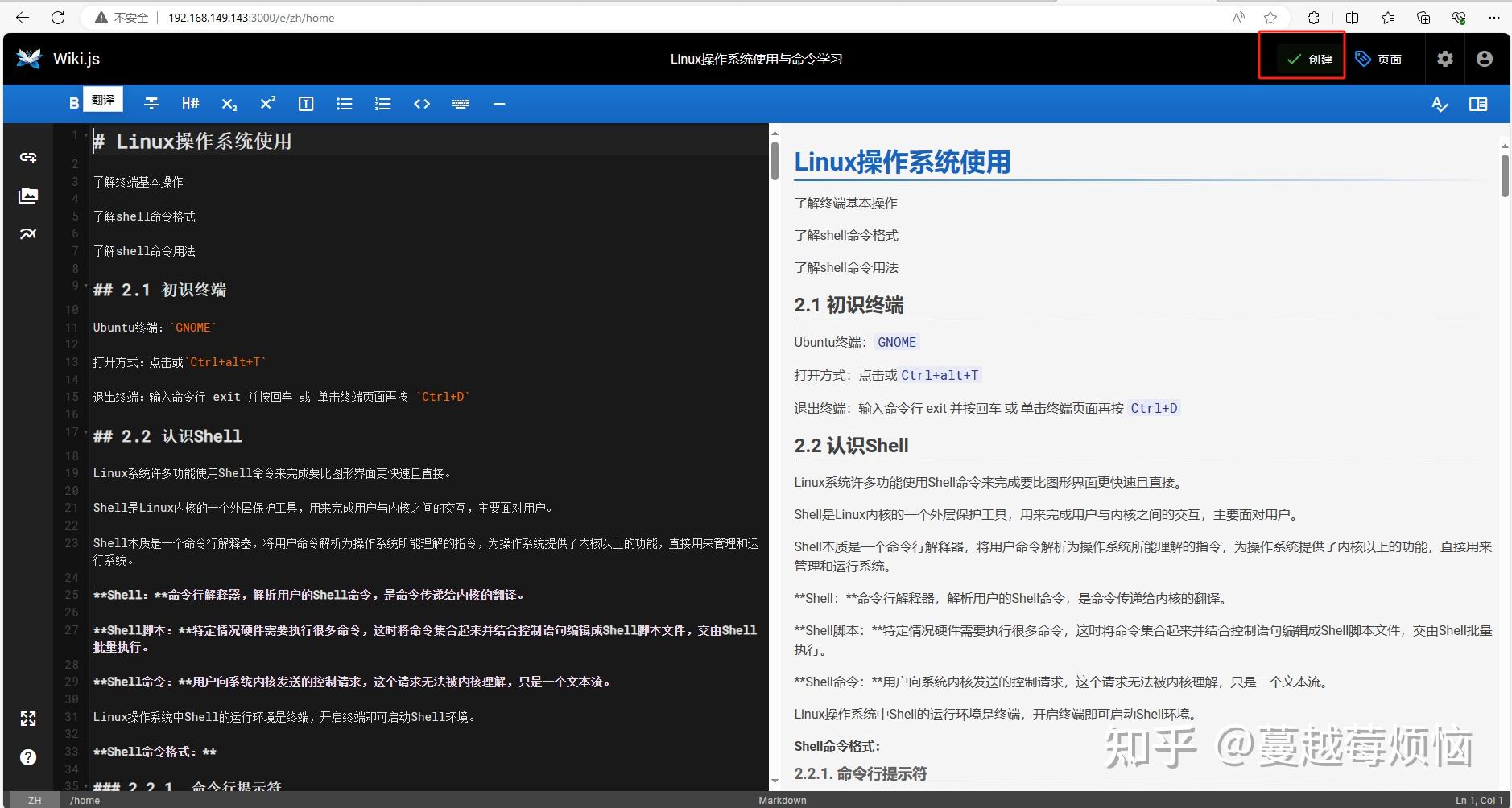Open the insert link tool in sidebar
The width and height of the screenshot is (1512, 808).
27,157
